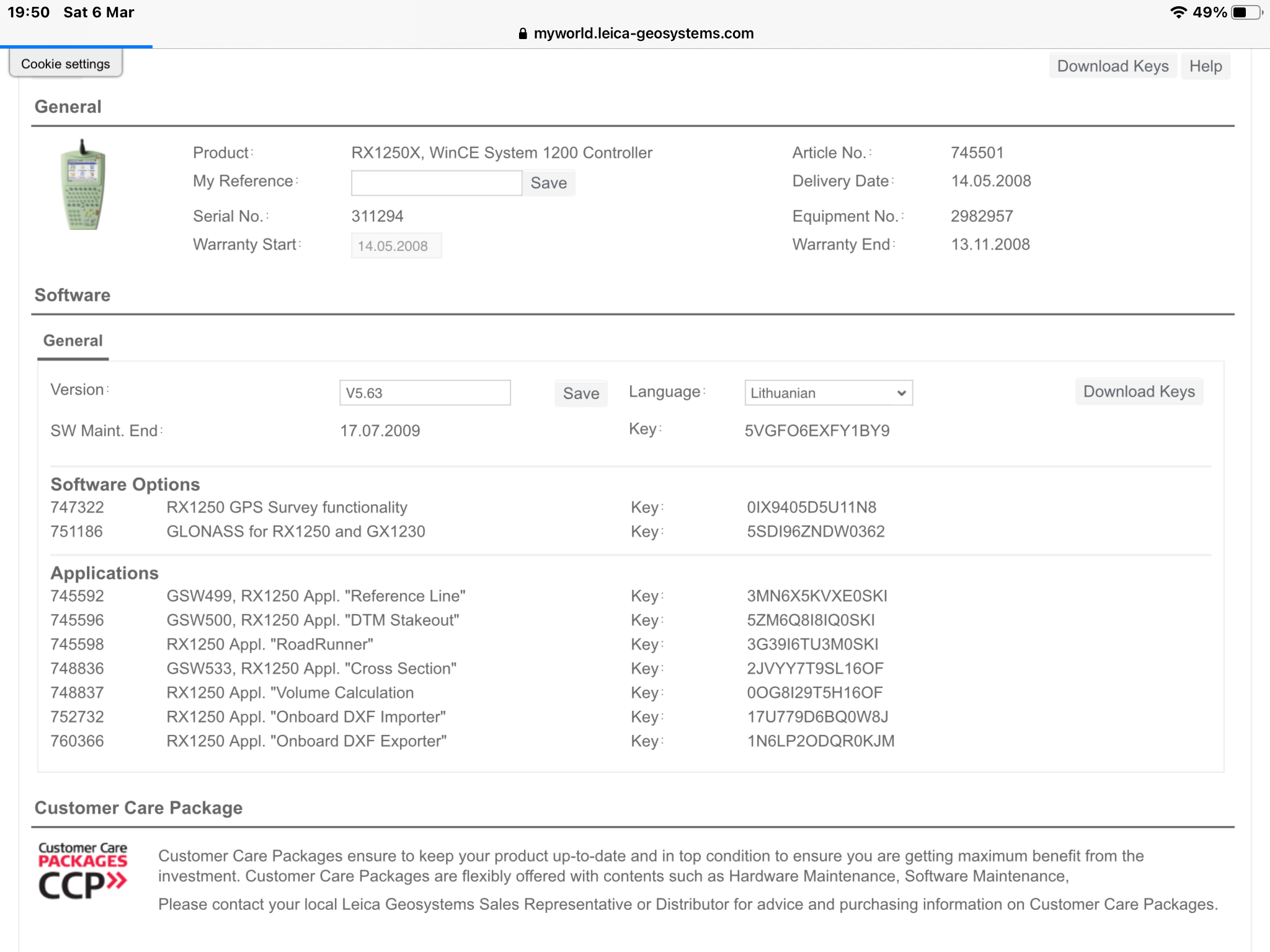Select Volume Calculation key 0OG8I29T5H16OF
This screenshot has width=1270, height=952.
pos(814,693)
